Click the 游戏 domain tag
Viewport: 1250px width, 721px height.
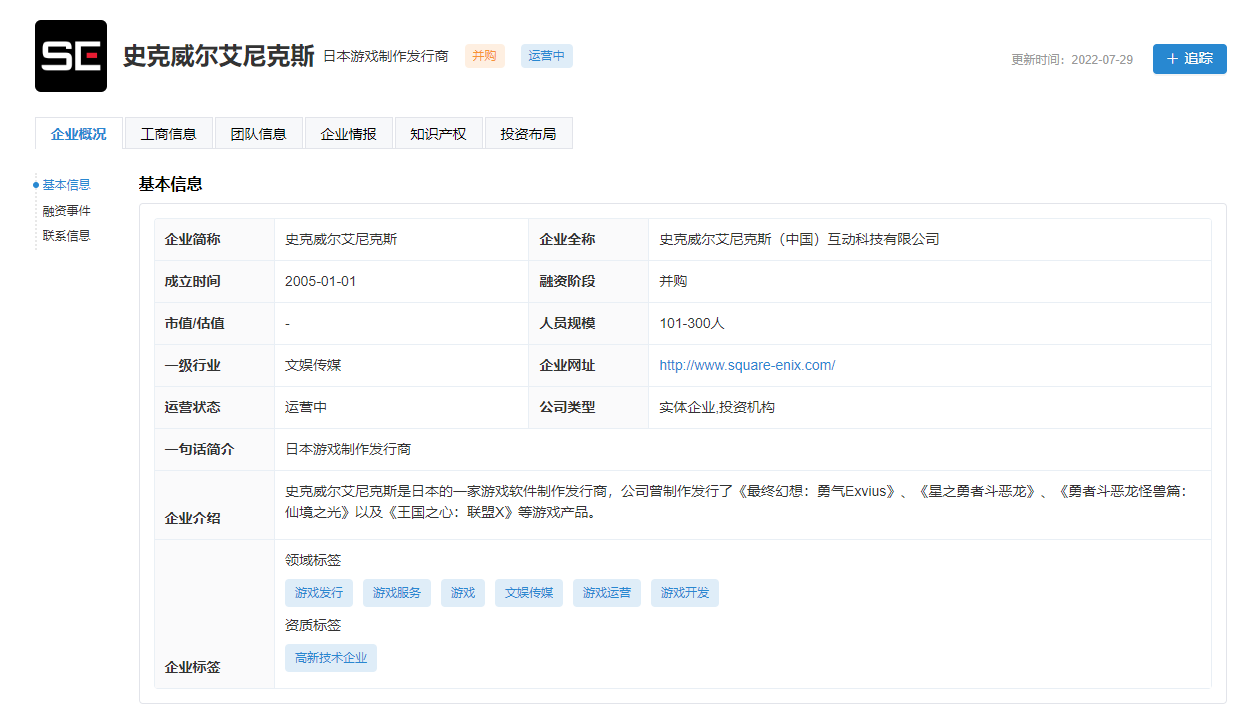pyautogui.click(x=463, y=593)
